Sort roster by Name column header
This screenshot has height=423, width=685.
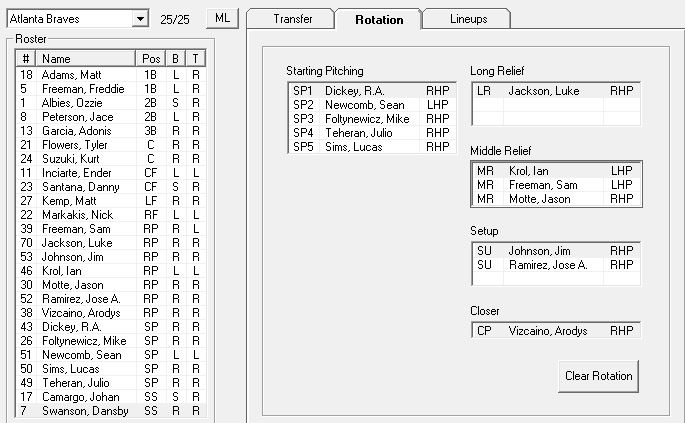point(86,59)
